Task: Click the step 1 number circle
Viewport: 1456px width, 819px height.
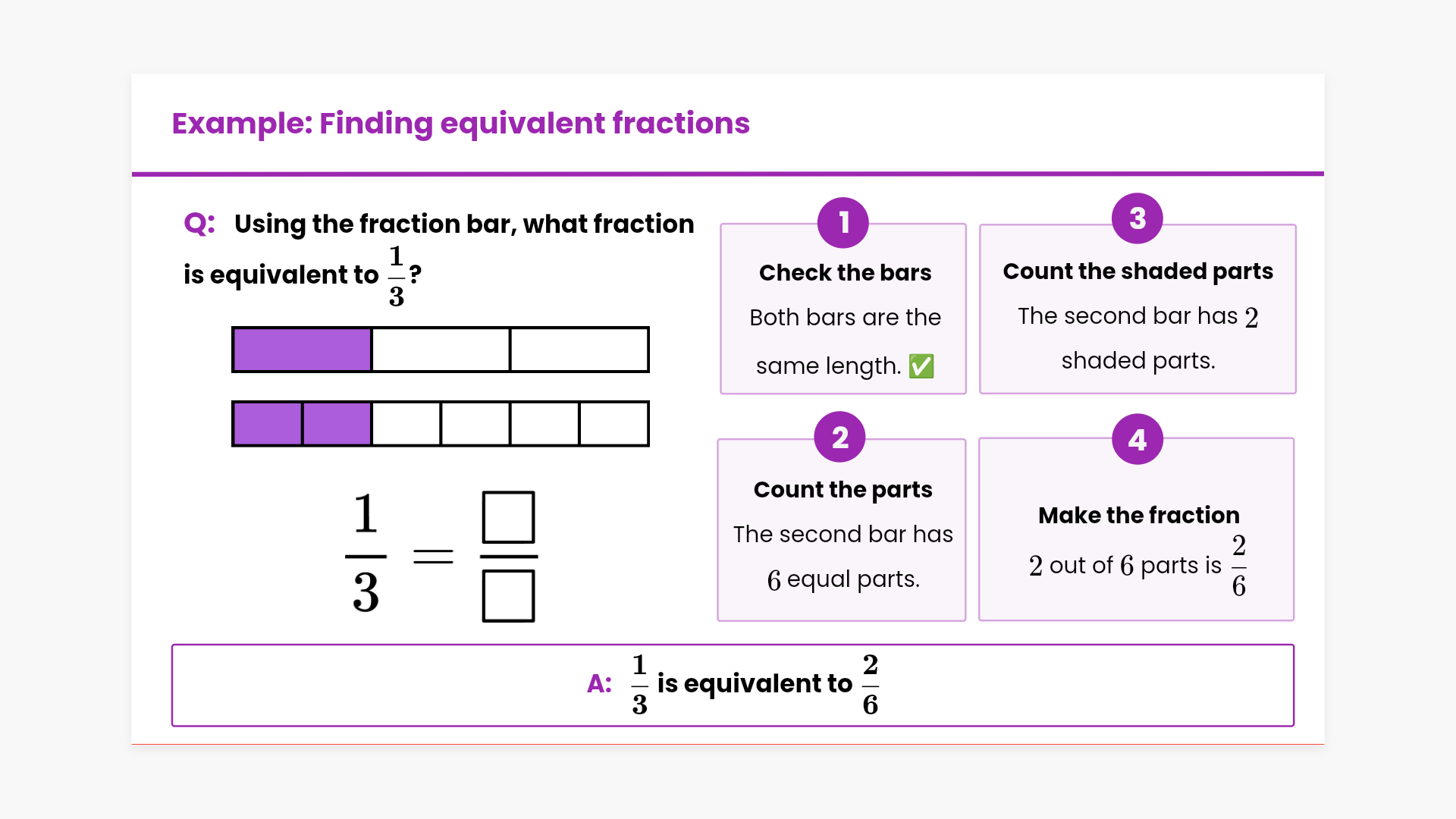Action: 843,223
